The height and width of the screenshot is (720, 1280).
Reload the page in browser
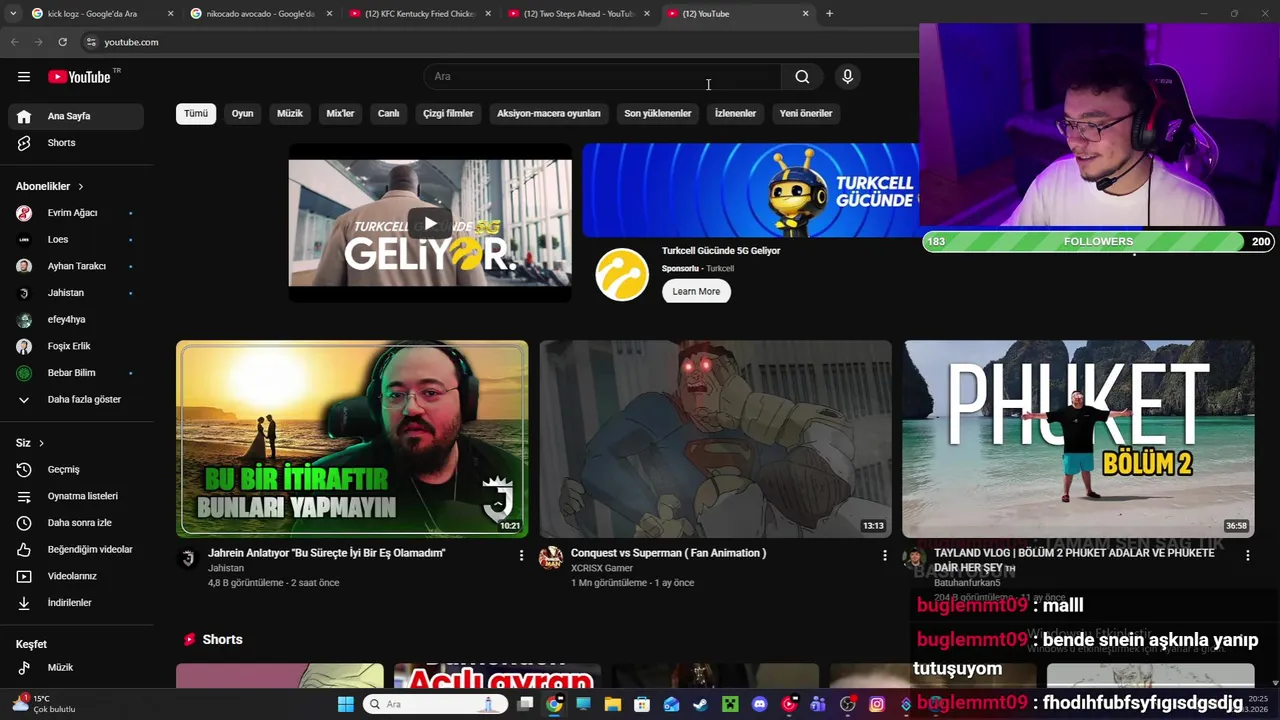point(62,42)
